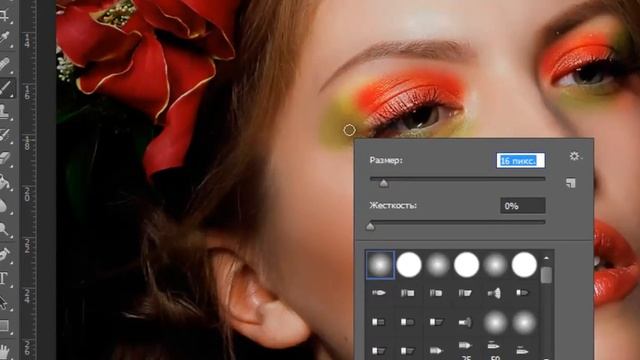The height and width of the screenshot is (360, 640).
Task: Select the Path Selection arrow tool
Action: [x=4, y=302]
